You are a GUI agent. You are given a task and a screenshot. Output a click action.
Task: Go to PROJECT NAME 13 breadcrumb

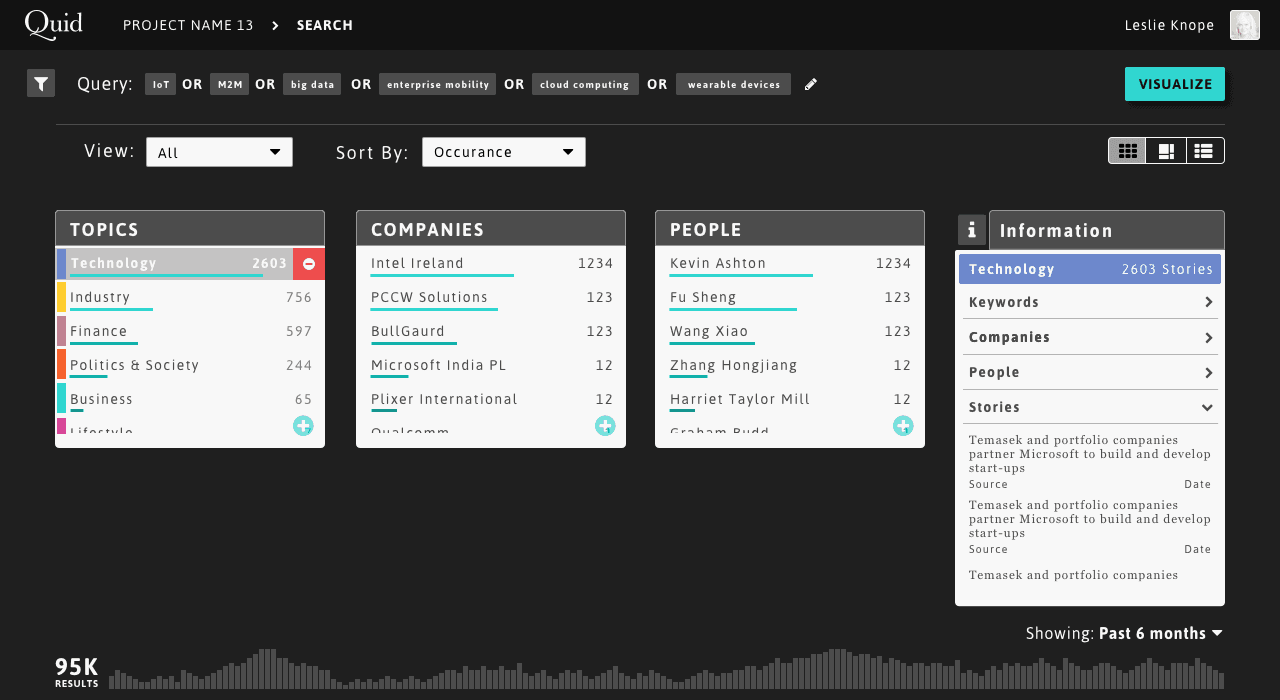click(x=188, y=25)
